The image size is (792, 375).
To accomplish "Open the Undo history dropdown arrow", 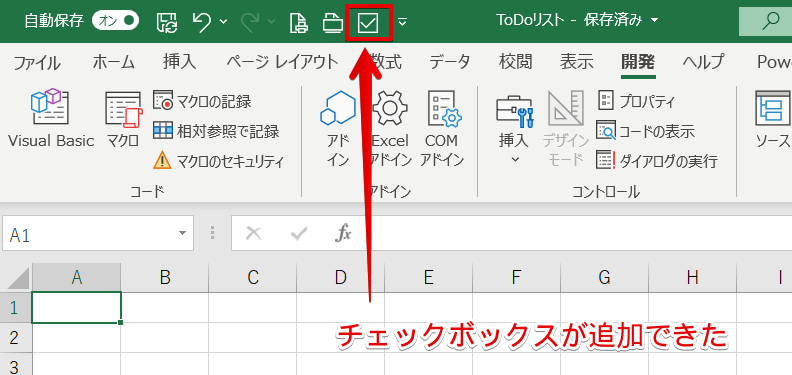I will click(223, 22).
